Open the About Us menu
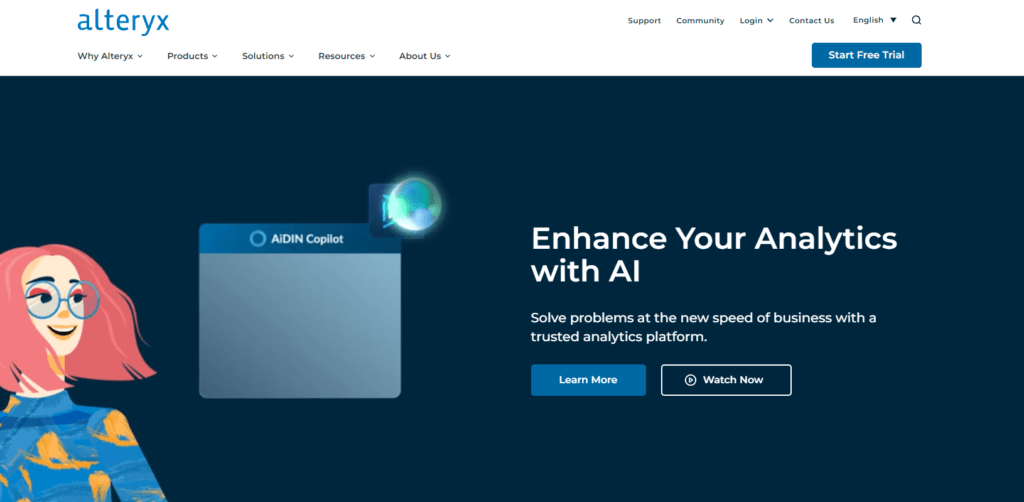The width and height of the screenshot is (1024, 502). click(425, 56)
